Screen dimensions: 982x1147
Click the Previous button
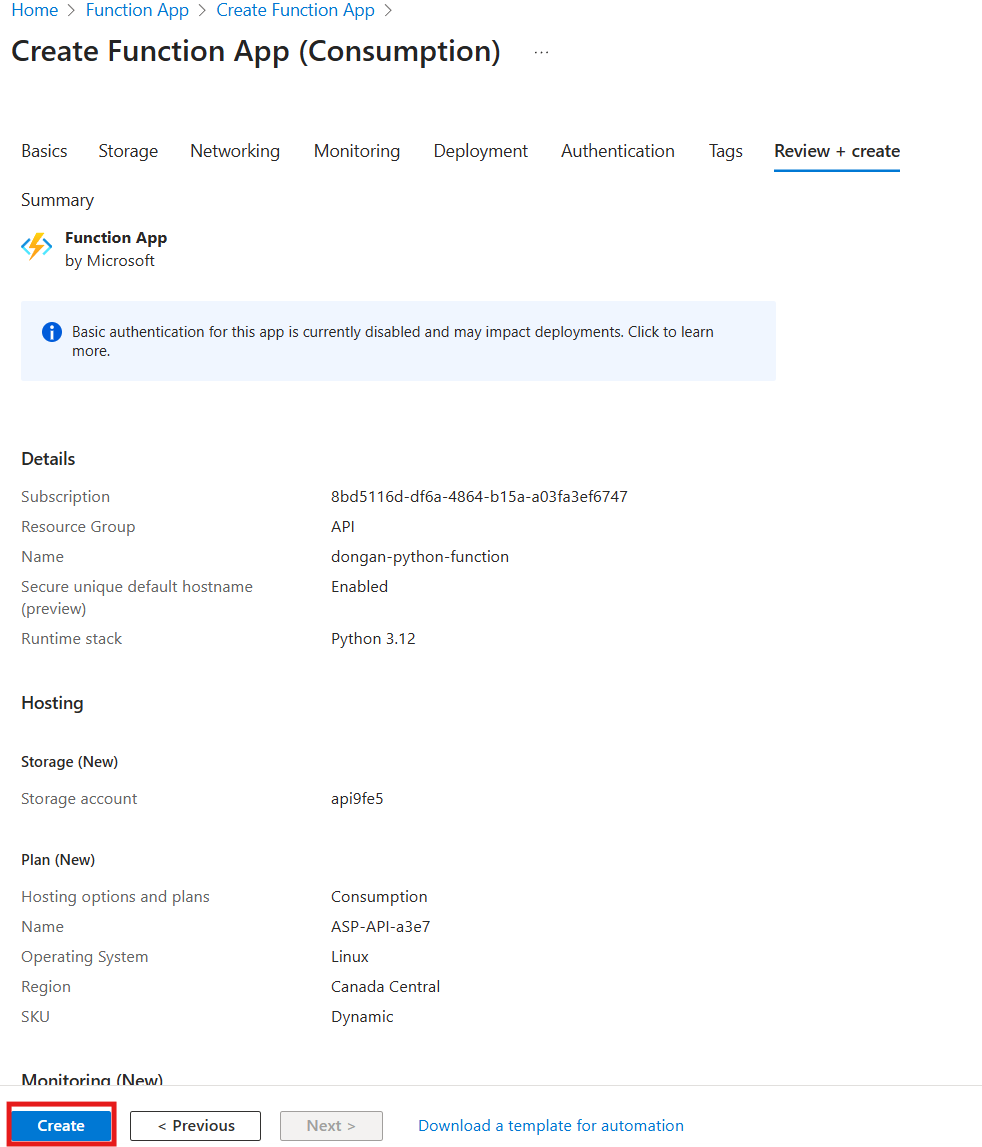pyautogui.click(x=195, y=1125)
